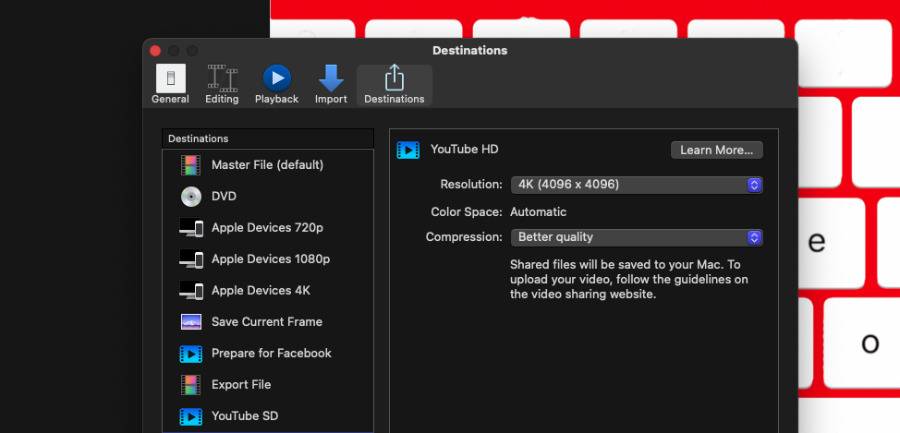Viewport: 900px width, 433px height.
Task: Click the Export File filmstrip icon
Action: [191, 385]
